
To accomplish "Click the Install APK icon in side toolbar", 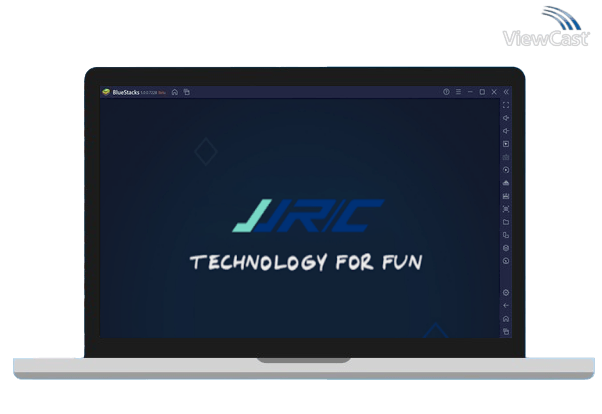I will coord(506,183).
